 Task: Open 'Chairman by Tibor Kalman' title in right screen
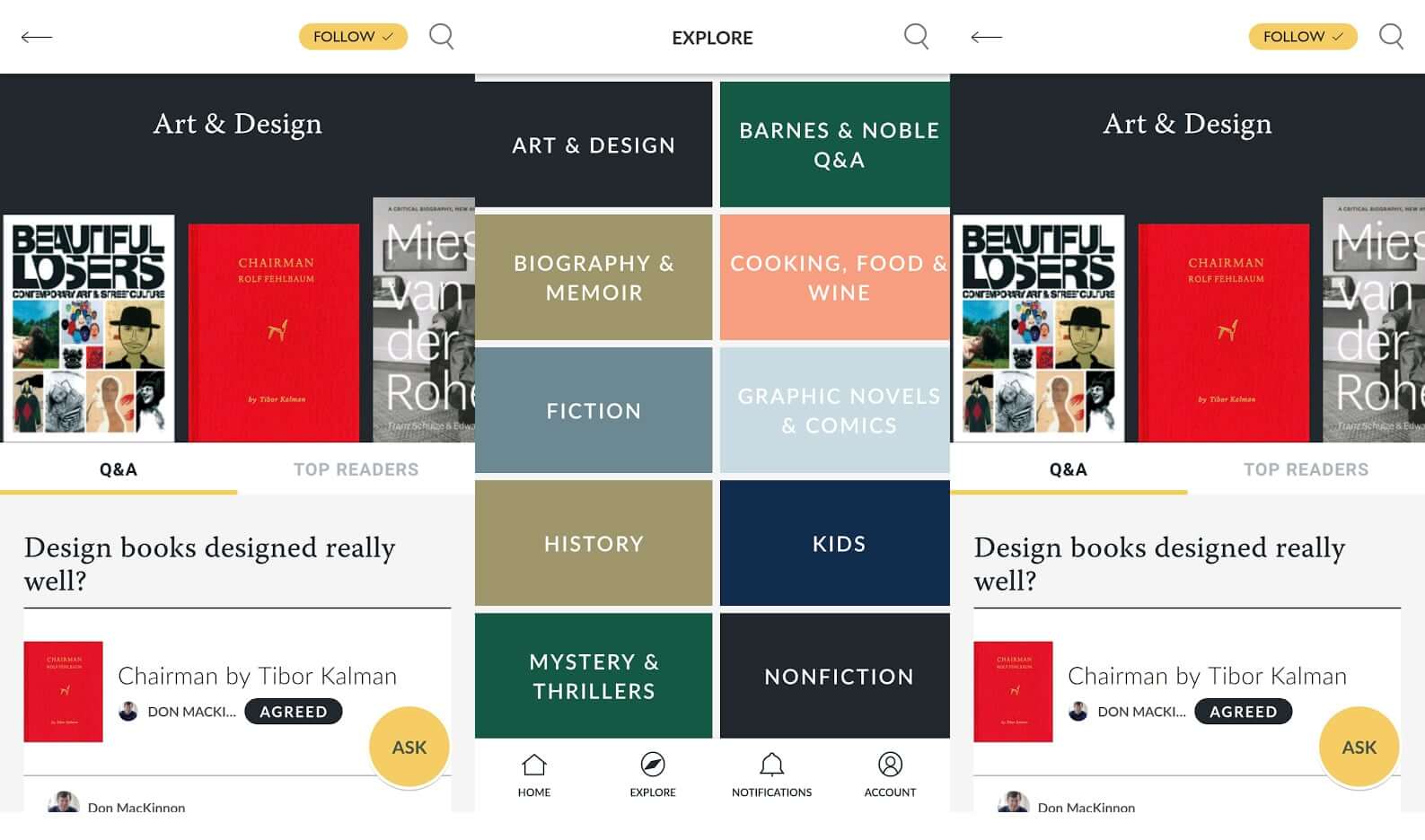[x=1208, y=676]
